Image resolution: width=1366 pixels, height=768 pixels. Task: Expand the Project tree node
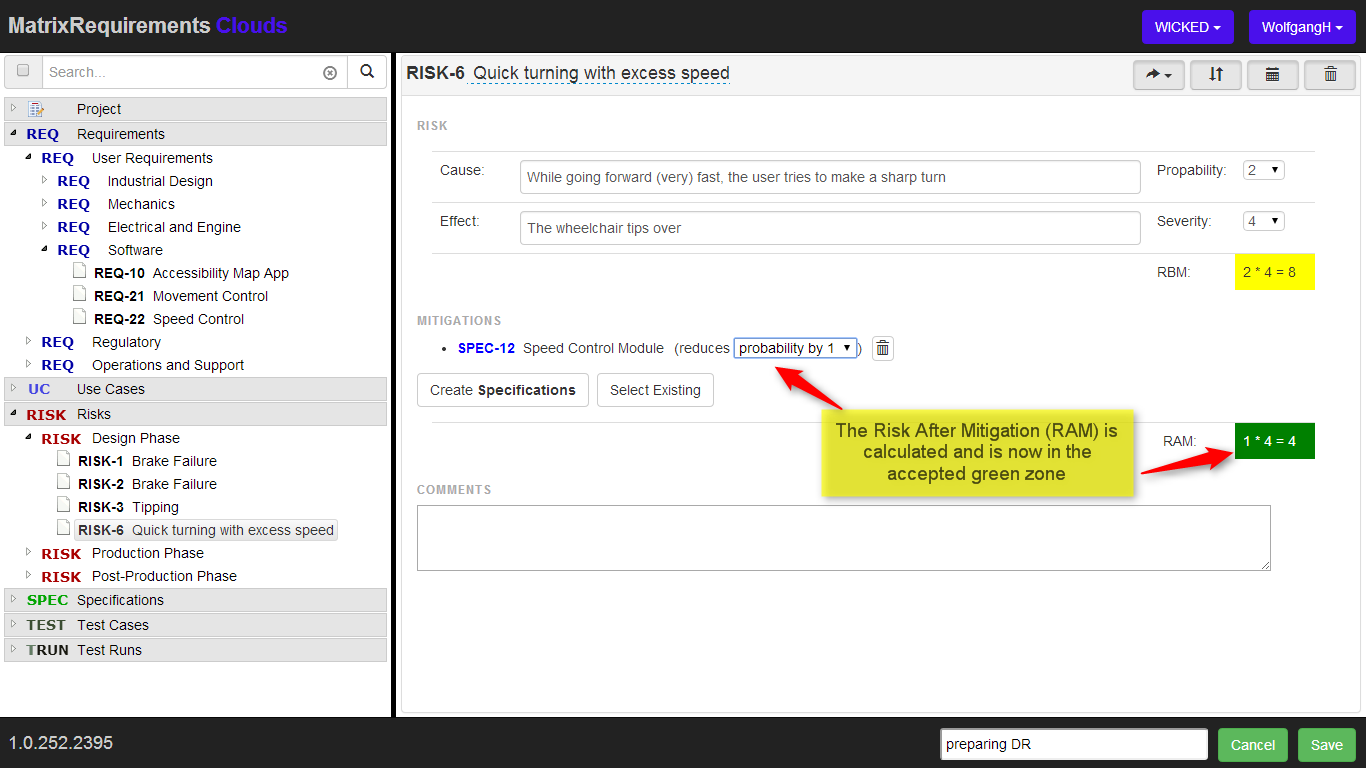pos(13,108)
